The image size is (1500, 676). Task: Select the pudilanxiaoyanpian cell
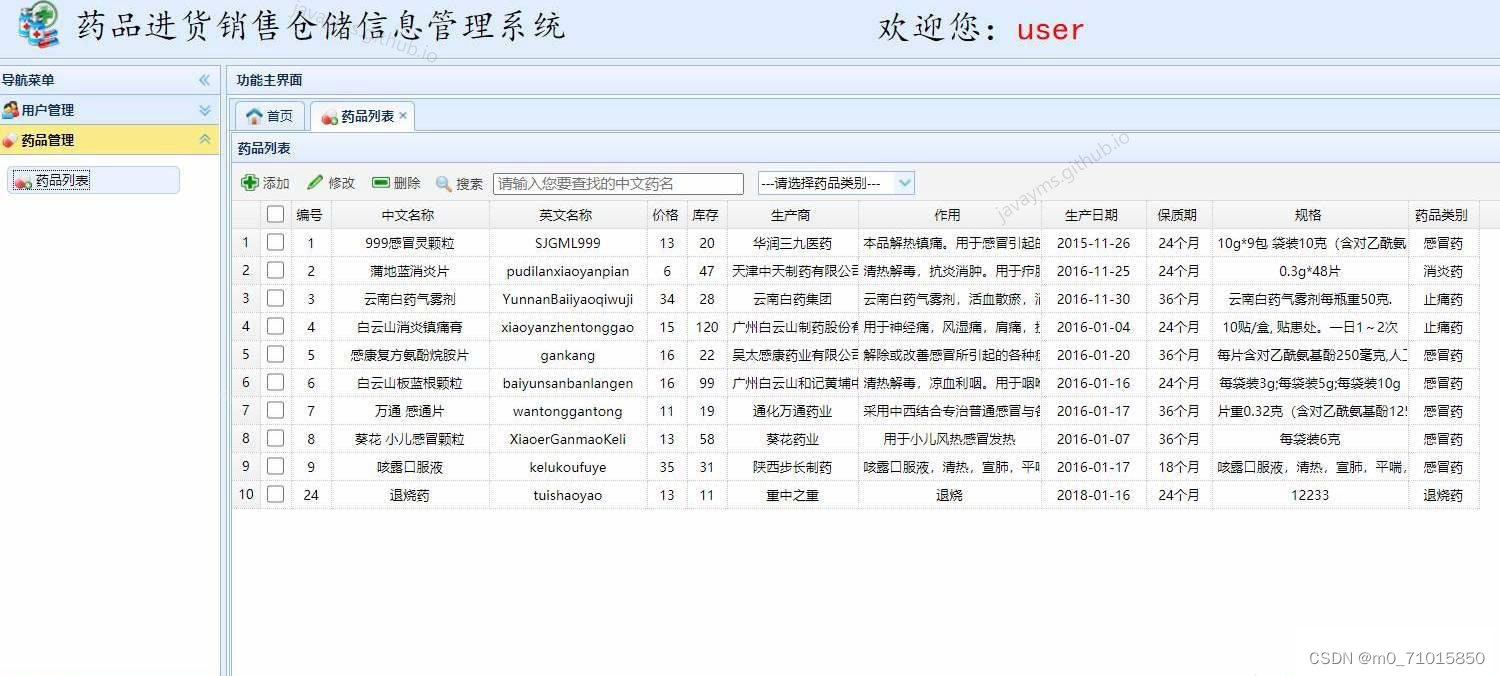click(x=567, y=271)
